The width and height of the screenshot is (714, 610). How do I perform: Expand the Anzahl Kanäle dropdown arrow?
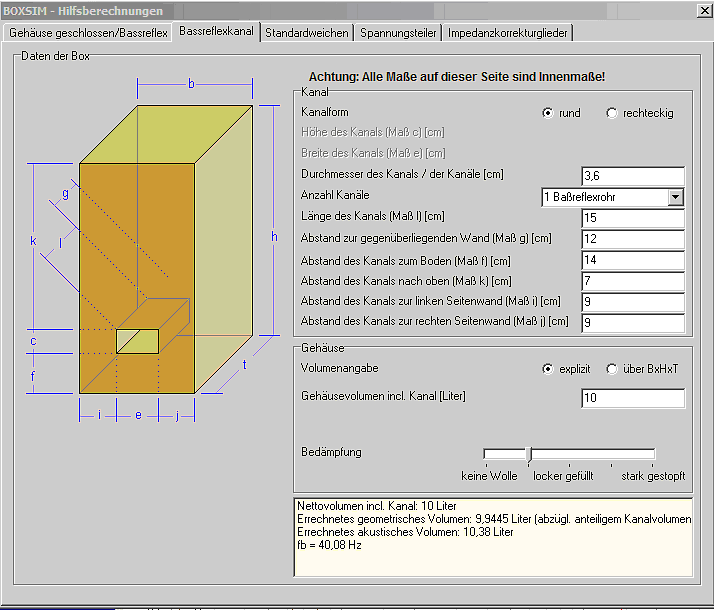click(676, 197)
